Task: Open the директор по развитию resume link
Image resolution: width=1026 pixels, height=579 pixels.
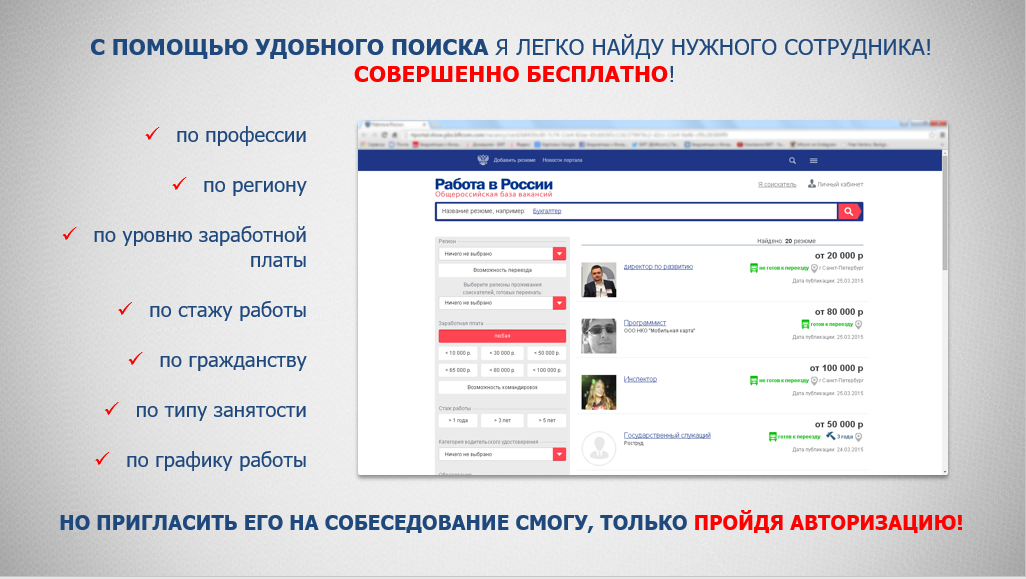Action: coord(658,267)
